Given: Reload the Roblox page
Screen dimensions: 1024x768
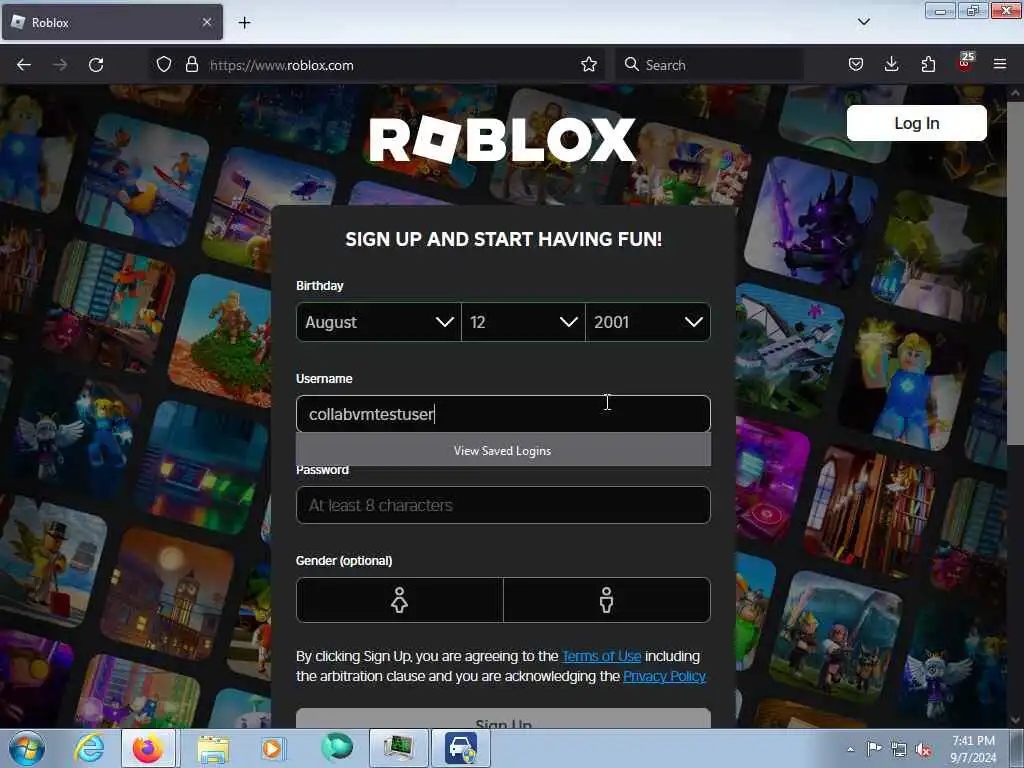Looking at the screenshot, I should tap(96, 65).
